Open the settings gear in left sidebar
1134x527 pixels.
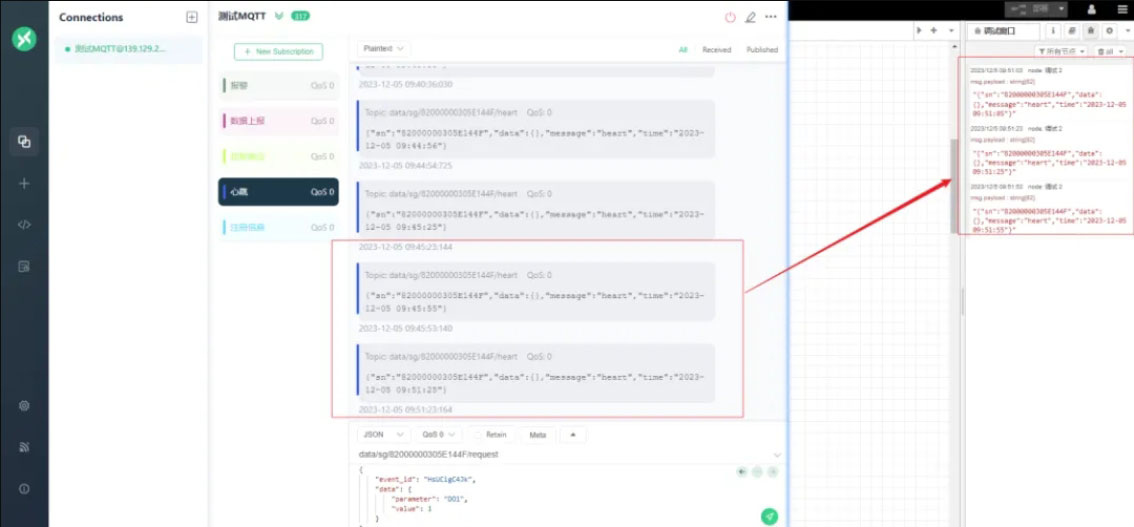[x=24, y=406]
